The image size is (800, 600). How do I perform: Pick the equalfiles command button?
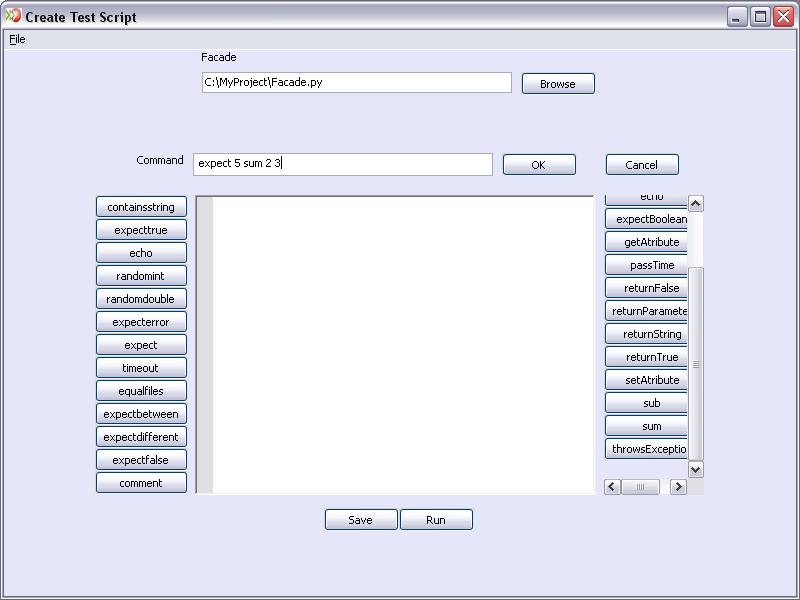(141, 391)
